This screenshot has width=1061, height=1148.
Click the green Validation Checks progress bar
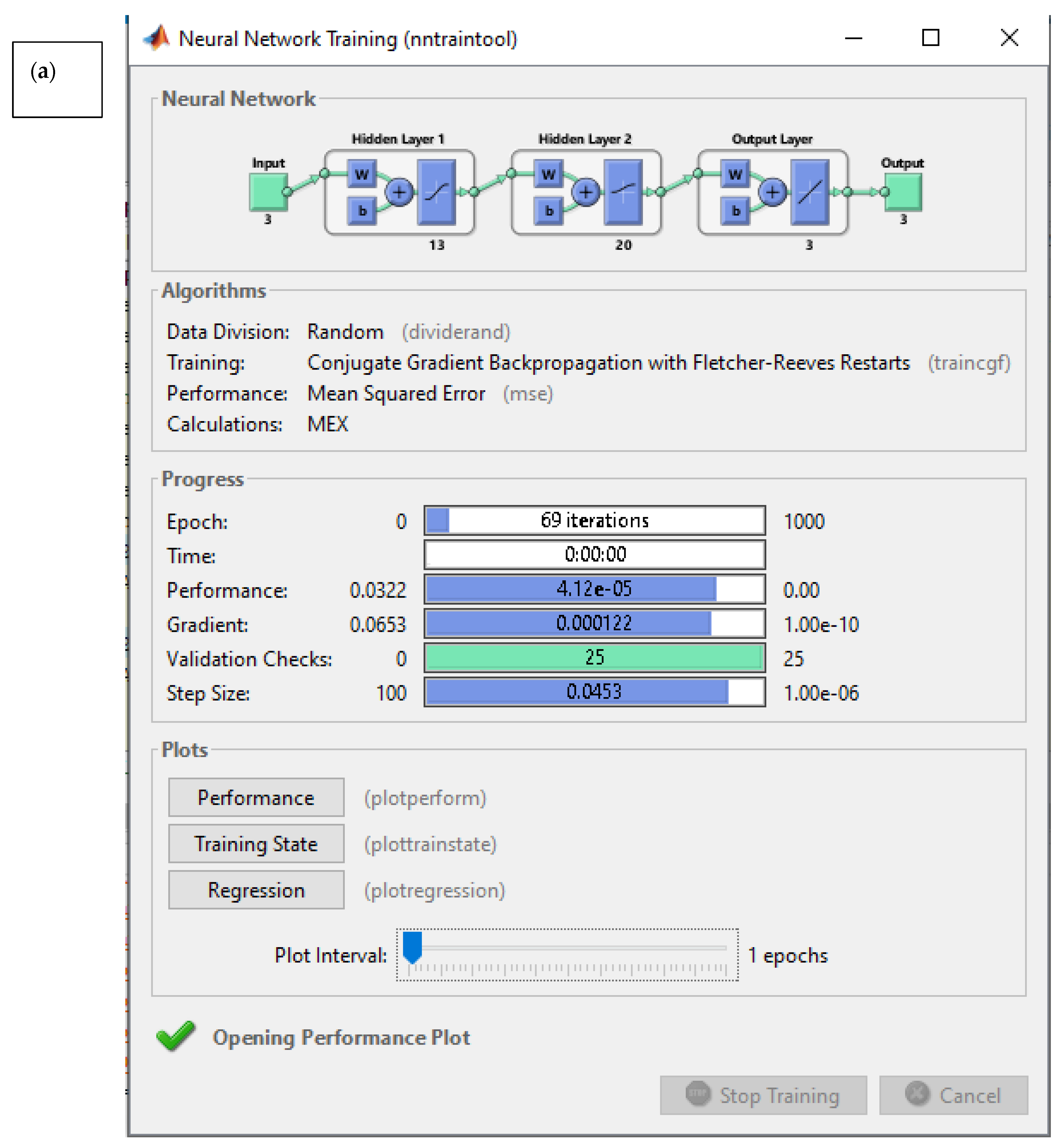click(594, 657)
